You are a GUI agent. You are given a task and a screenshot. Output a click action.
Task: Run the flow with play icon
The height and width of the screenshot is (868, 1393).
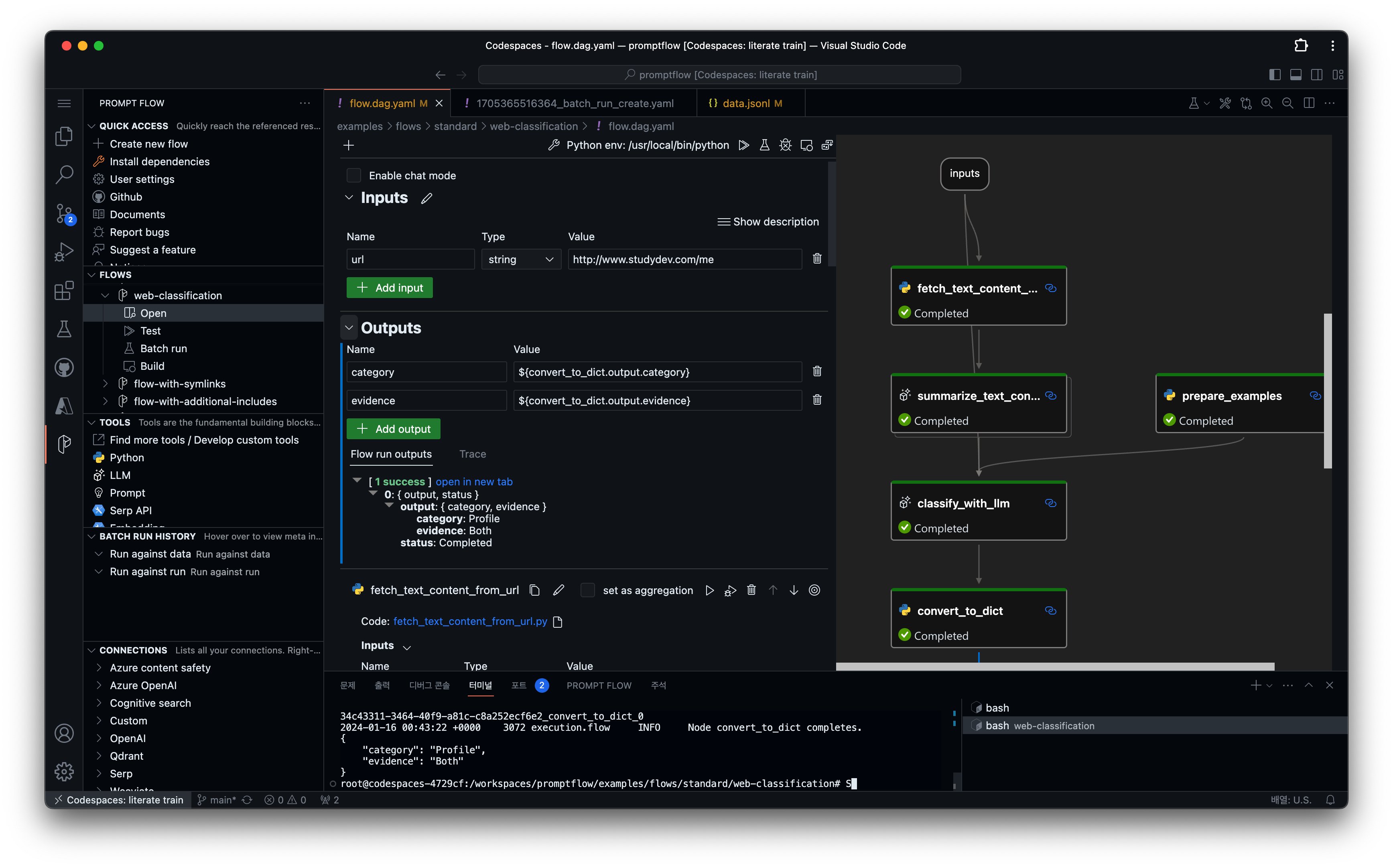[x=743, y=145]
